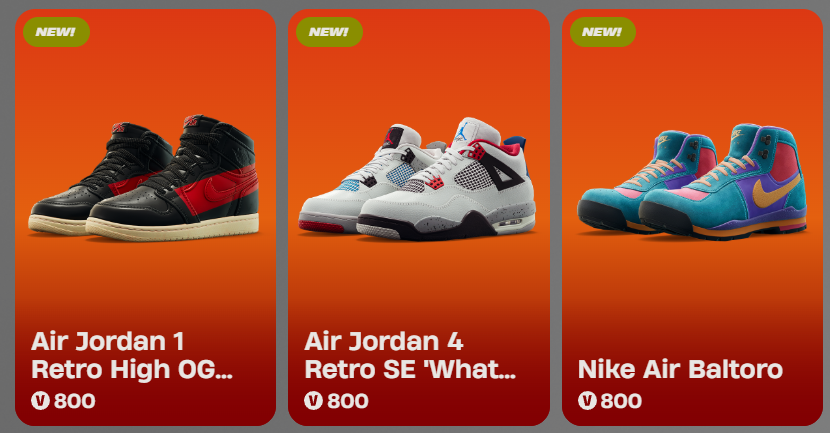The image size is (830, 433).
Task: Click the dark red area below the Baltoro boots
Action: pos(692,296)
